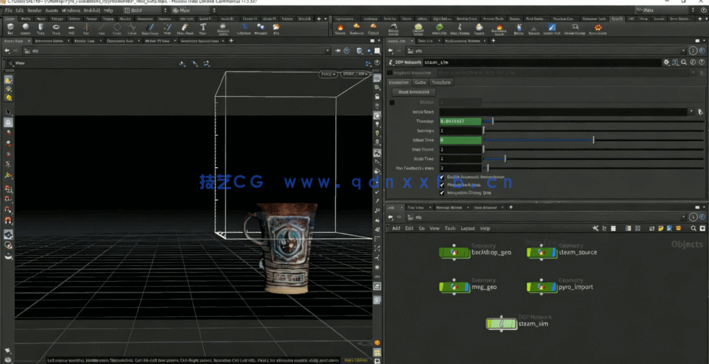
Task: Adjust the Scale Time slider
Action: (594, 159)
